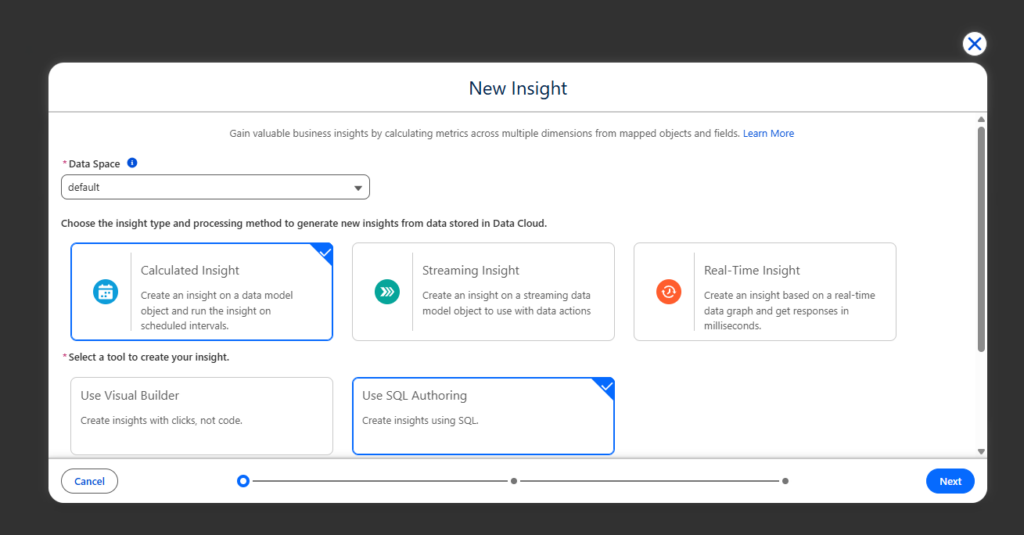Click the 'Create insights with clicks, not code.' text
The image size is (1024, 535).
[x=161, y=421]
